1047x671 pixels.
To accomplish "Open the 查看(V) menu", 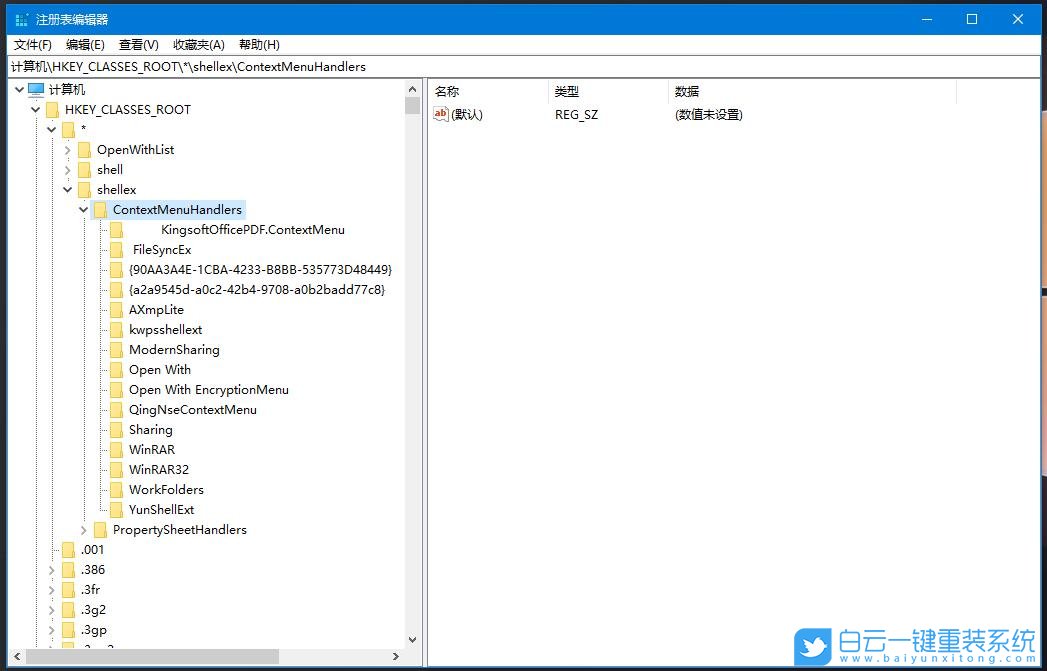I will click(138, 44).
